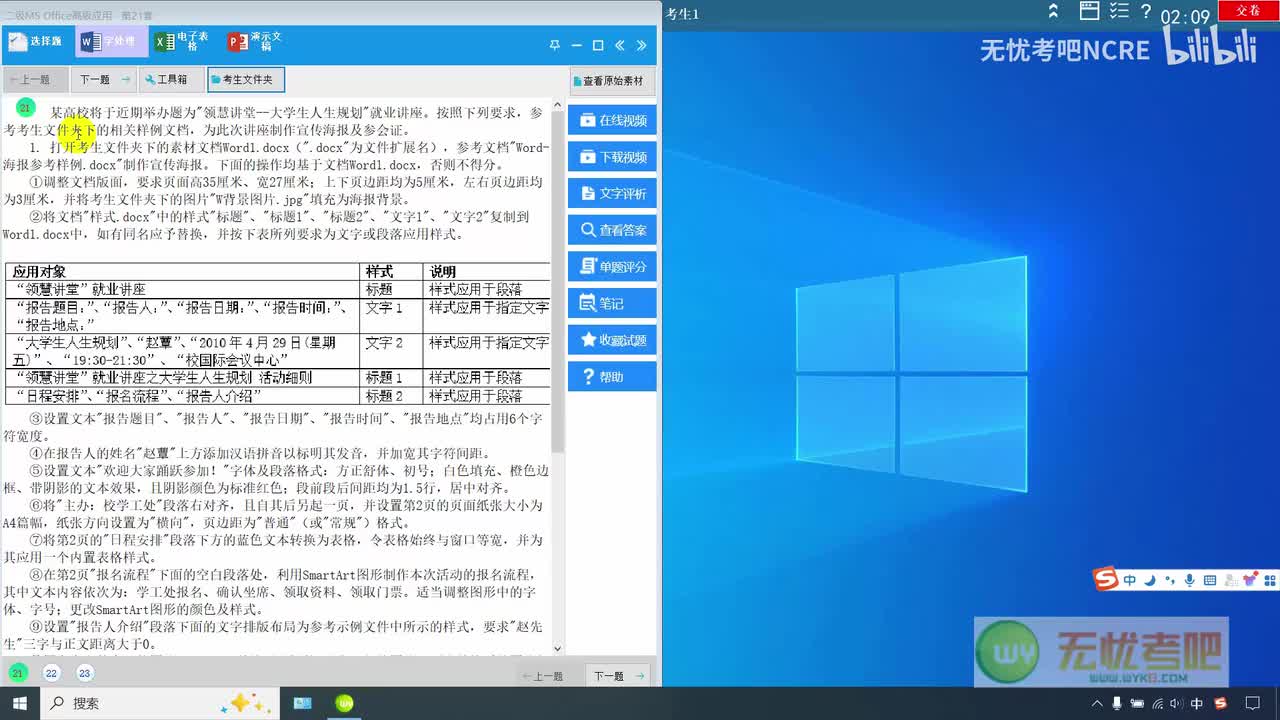Open soft keyboard on Sogou IME bar
This screenshot has height=720, width=1280.
coord(1210,580)
